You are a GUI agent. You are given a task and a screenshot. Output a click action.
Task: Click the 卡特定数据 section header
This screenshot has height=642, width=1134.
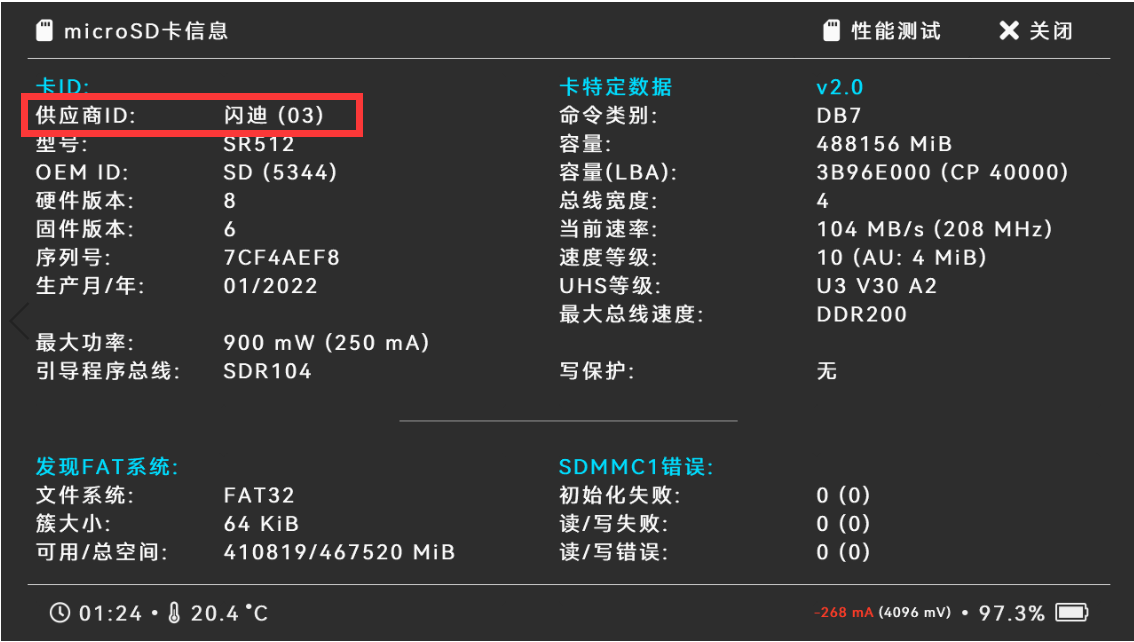(x=616, y=86)
